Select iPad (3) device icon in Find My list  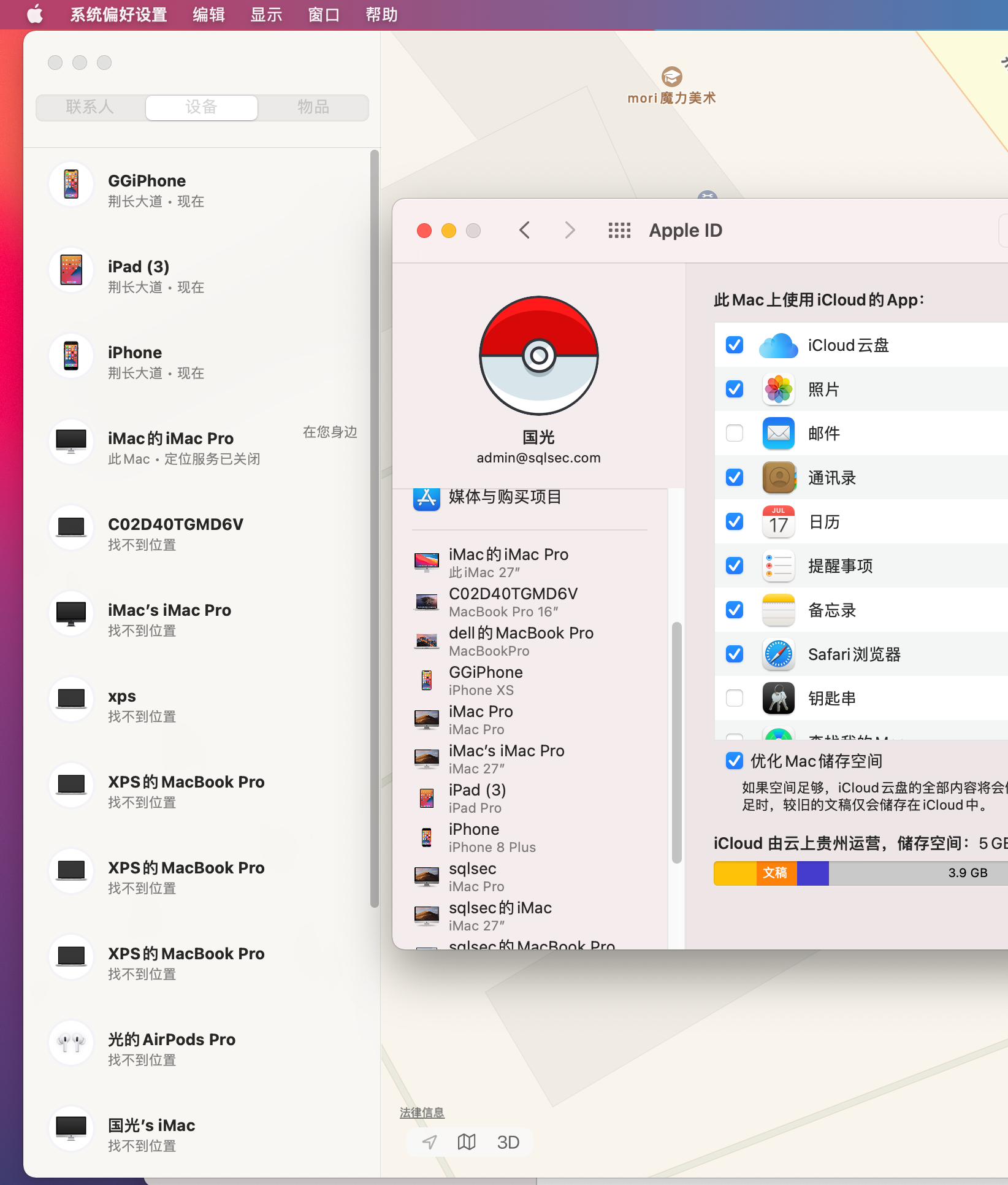pyautogui.click(x=71, y=270)
